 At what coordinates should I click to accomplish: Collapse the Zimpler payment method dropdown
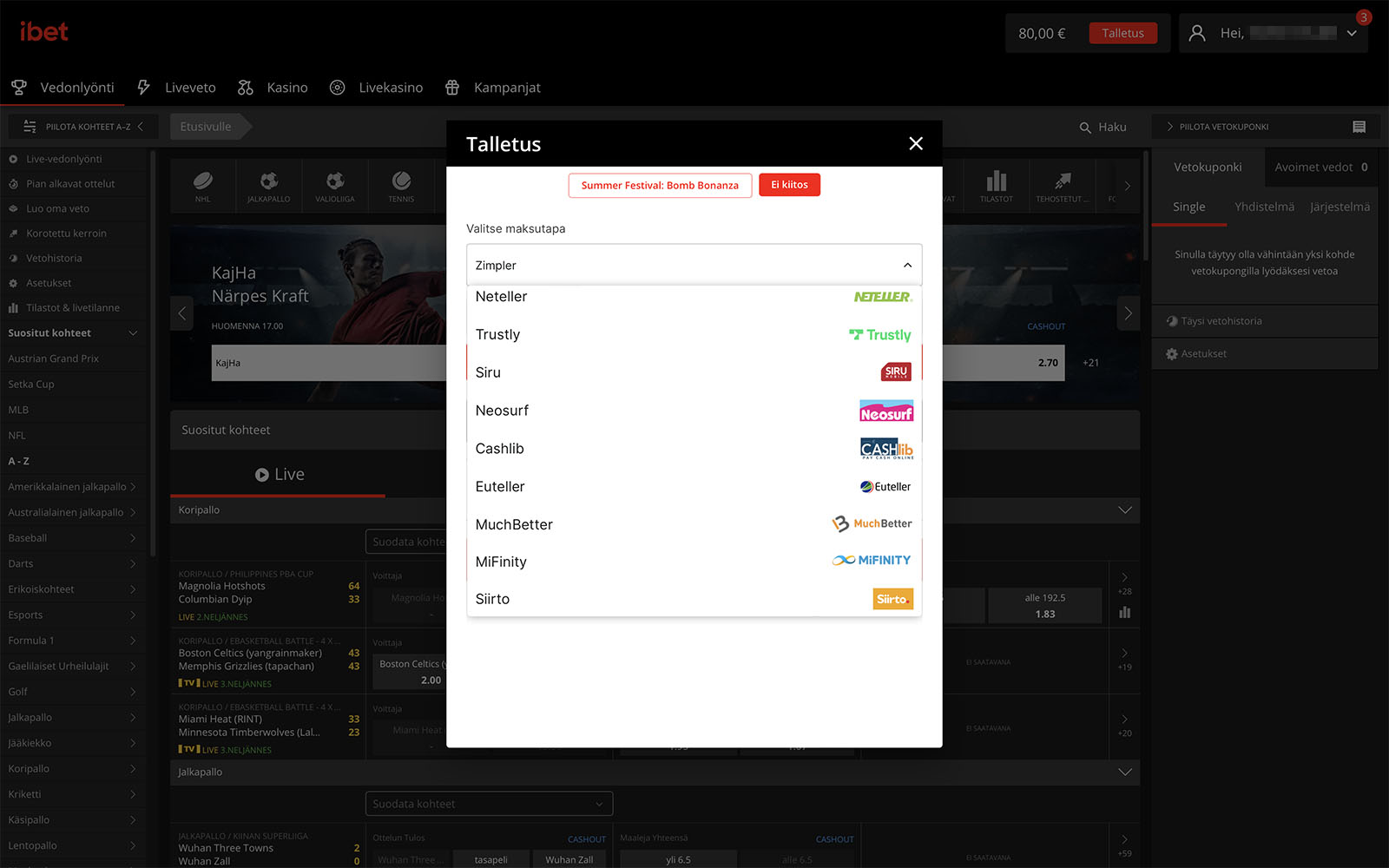coord(907,266)
